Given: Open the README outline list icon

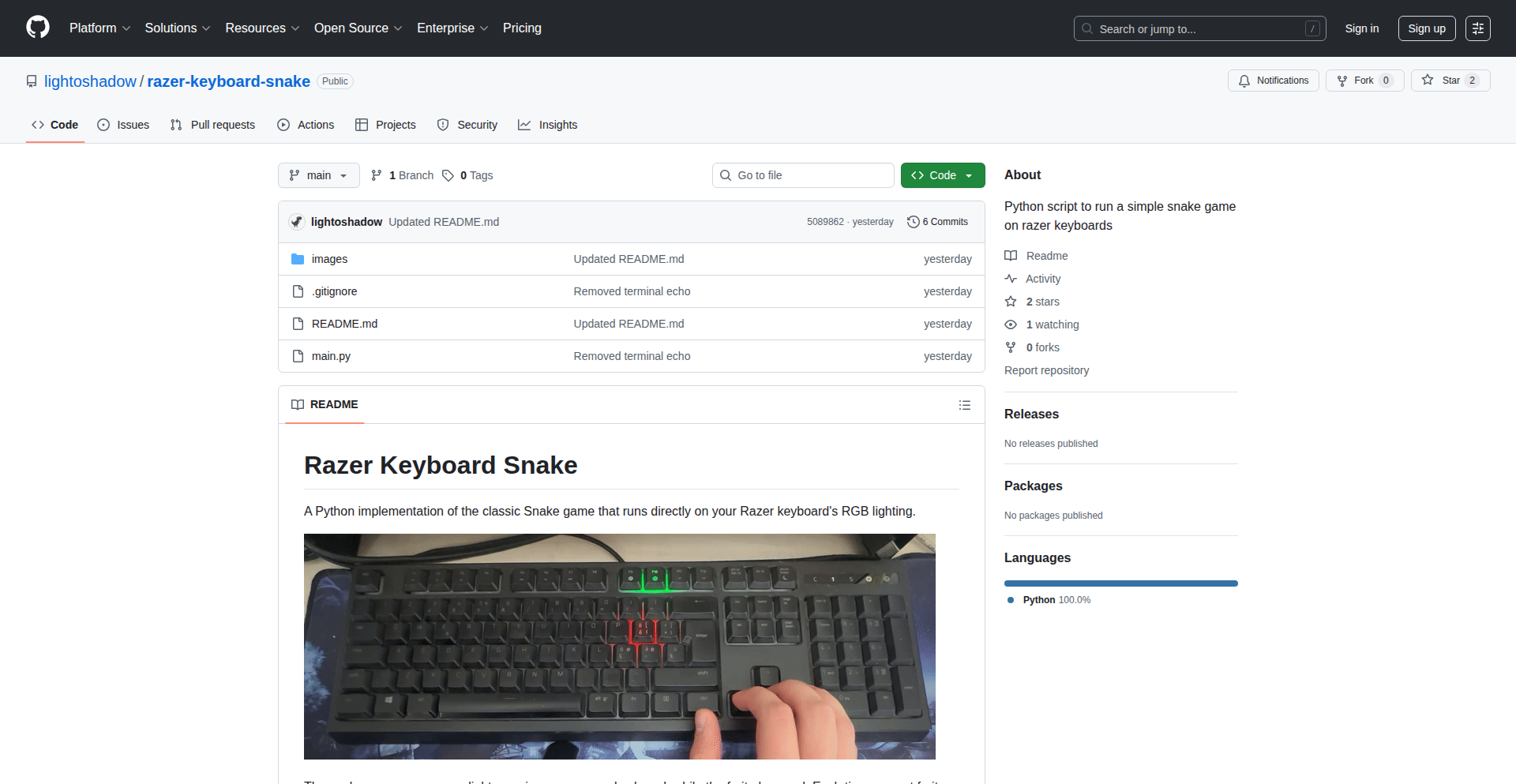Looking at the screenshot, I should point(964,405).
